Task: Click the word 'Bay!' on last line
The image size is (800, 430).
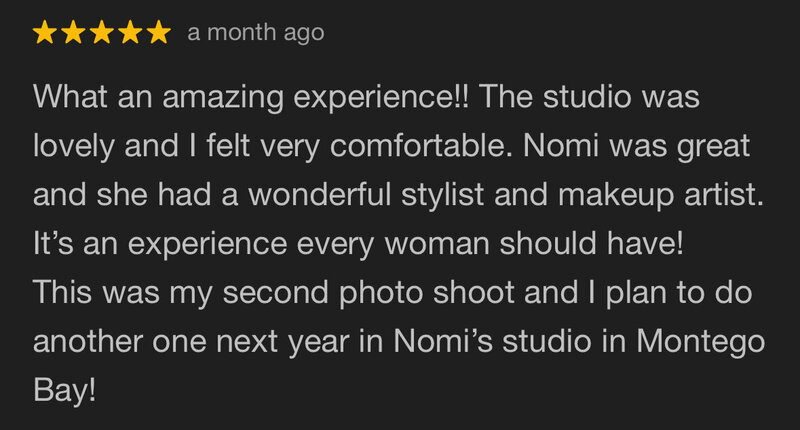Action: [64, 392]
